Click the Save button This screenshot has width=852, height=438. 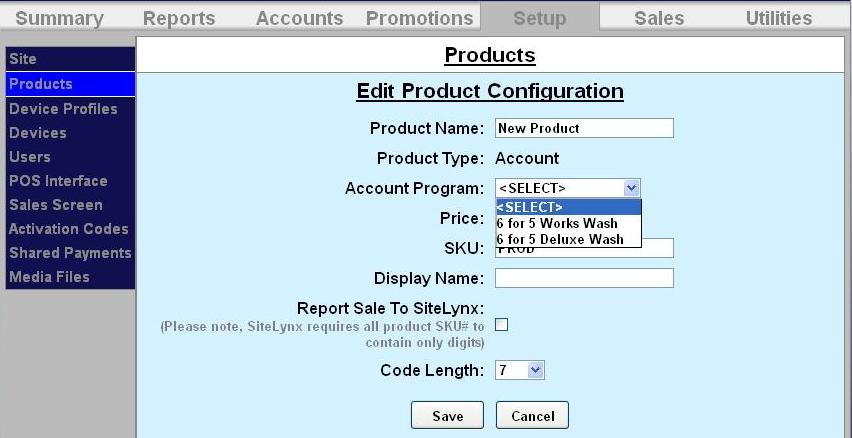click(x=447, y=416)
